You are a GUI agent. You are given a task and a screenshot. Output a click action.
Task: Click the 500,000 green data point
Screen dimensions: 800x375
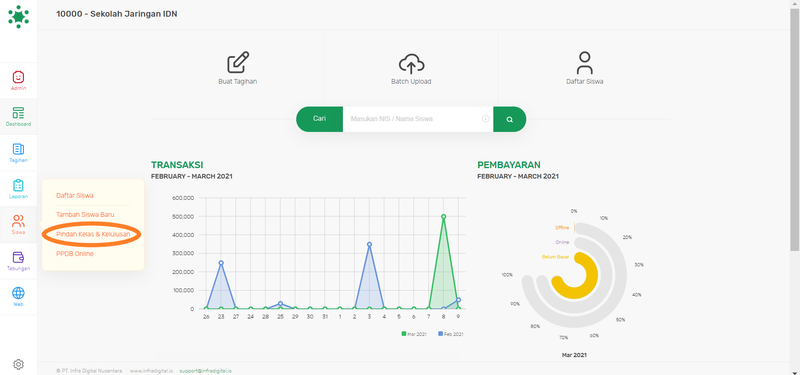point(443,216)
